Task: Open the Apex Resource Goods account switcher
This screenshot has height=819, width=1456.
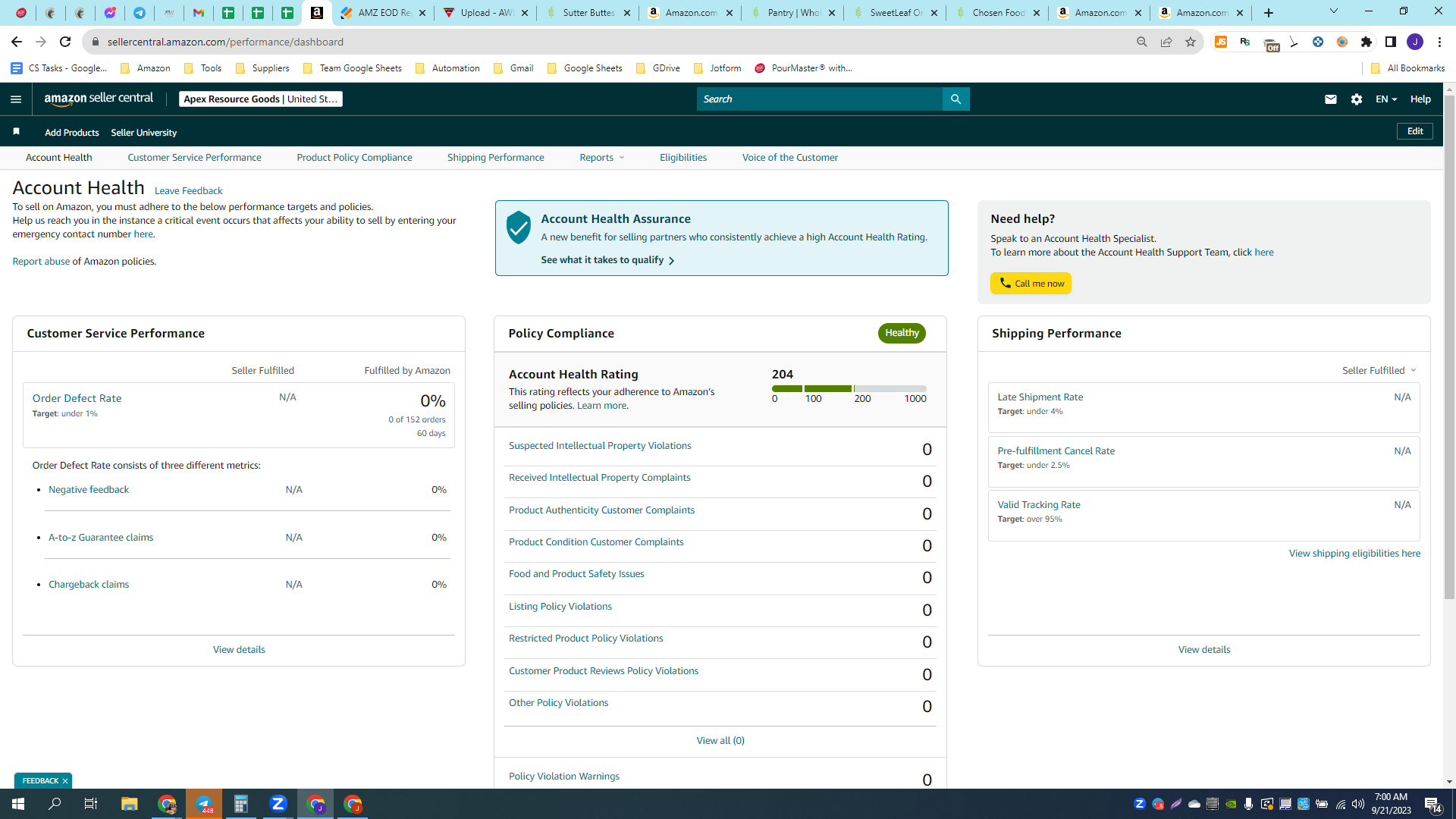Action: pyautogui.click(x=261, y=99)
